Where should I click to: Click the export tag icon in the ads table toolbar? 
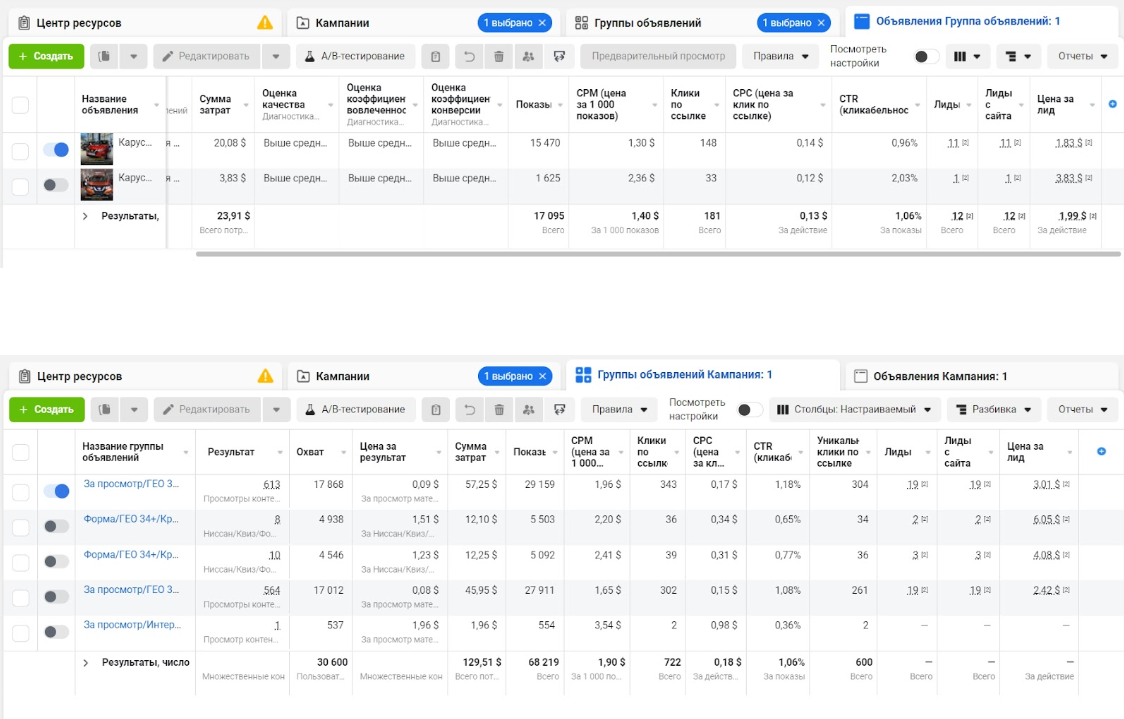[x=559, y=56]
